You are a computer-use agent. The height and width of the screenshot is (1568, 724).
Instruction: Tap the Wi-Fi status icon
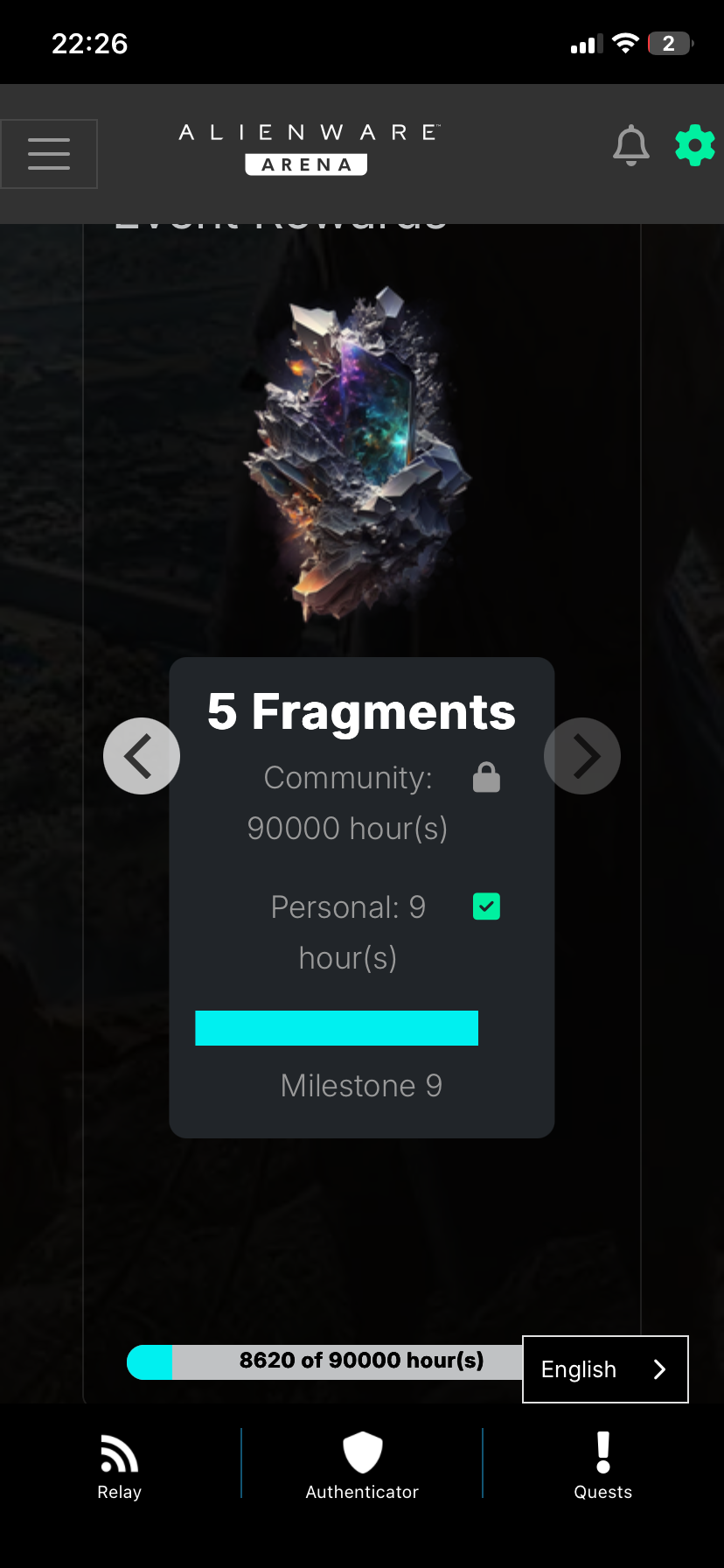(625, 43)
